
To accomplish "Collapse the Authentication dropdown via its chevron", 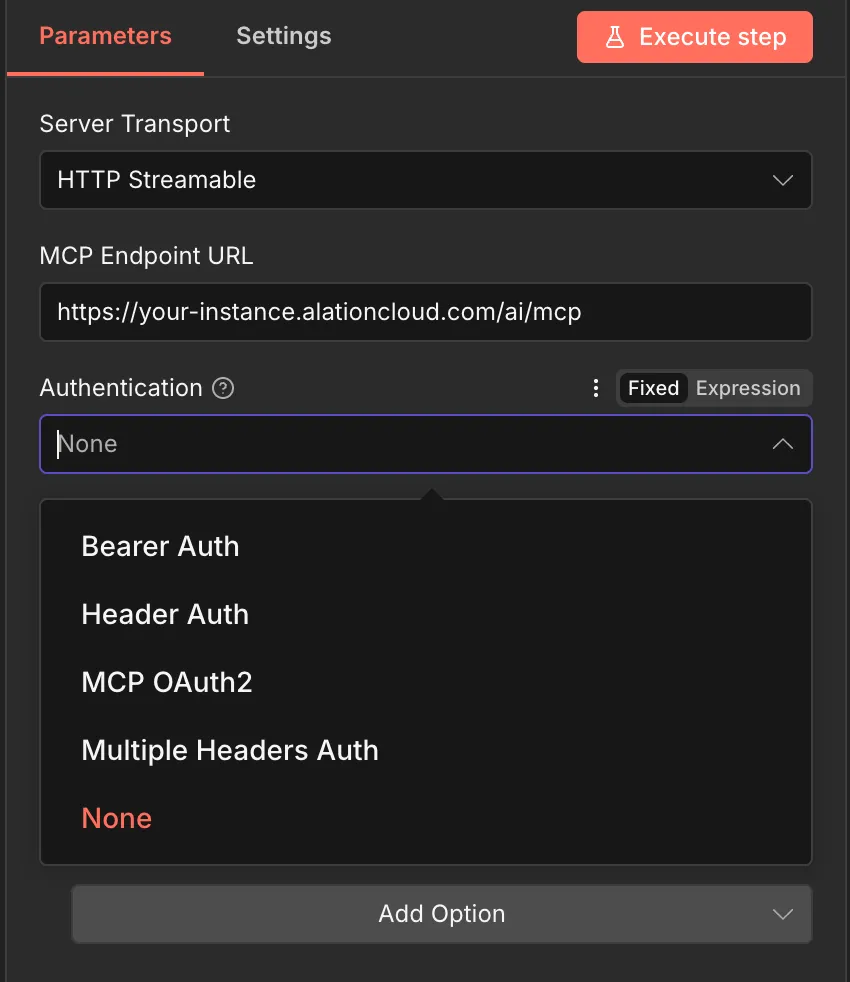I will (783, 444).
